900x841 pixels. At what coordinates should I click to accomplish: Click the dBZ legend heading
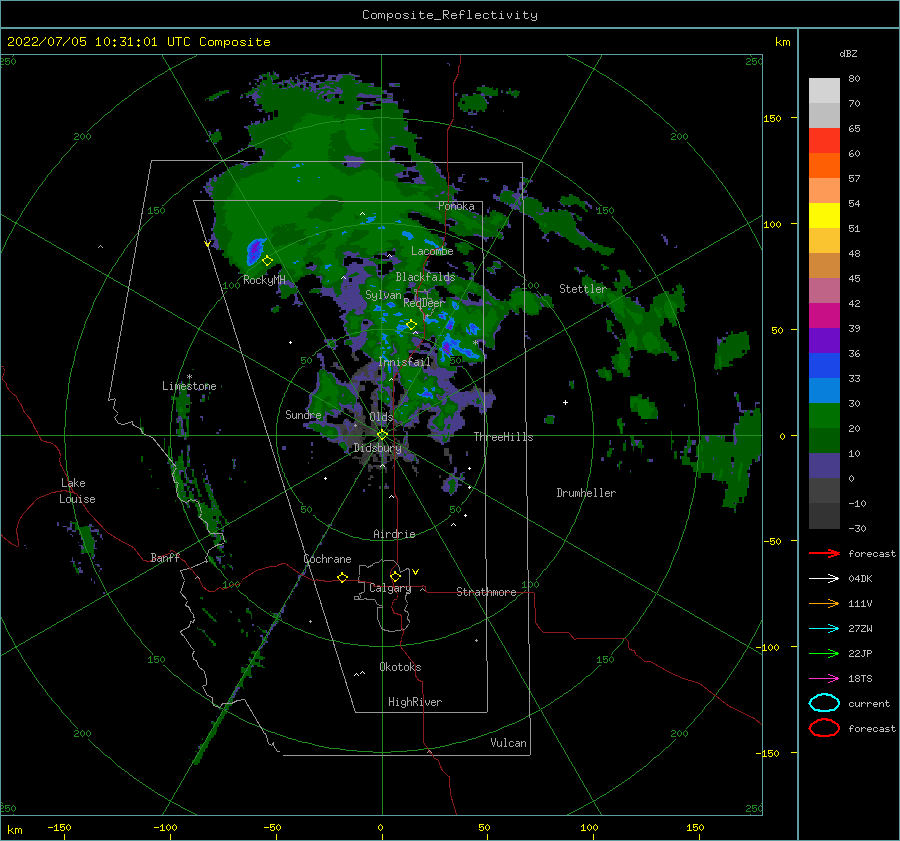[x=848, y=54]
